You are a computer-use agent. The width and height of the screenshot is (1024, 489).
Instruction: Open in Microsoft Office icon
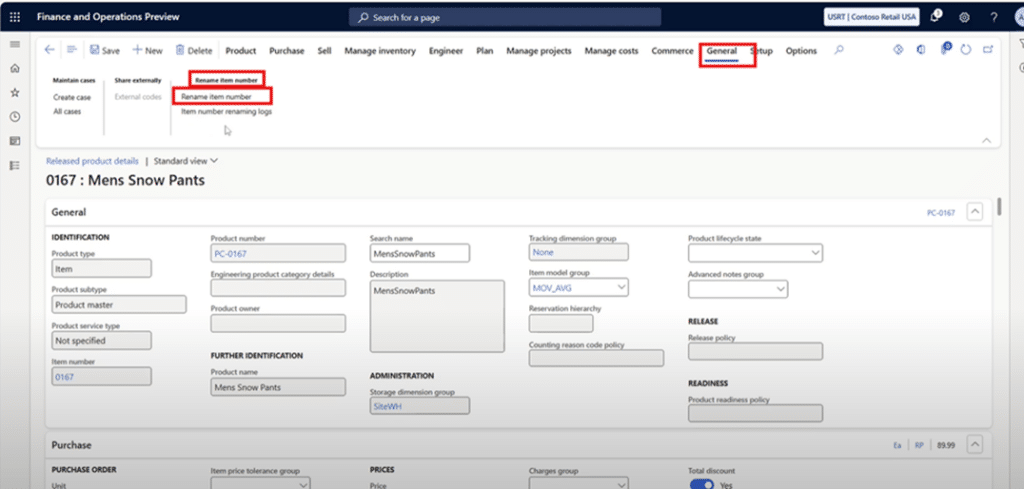coord(921,50)
